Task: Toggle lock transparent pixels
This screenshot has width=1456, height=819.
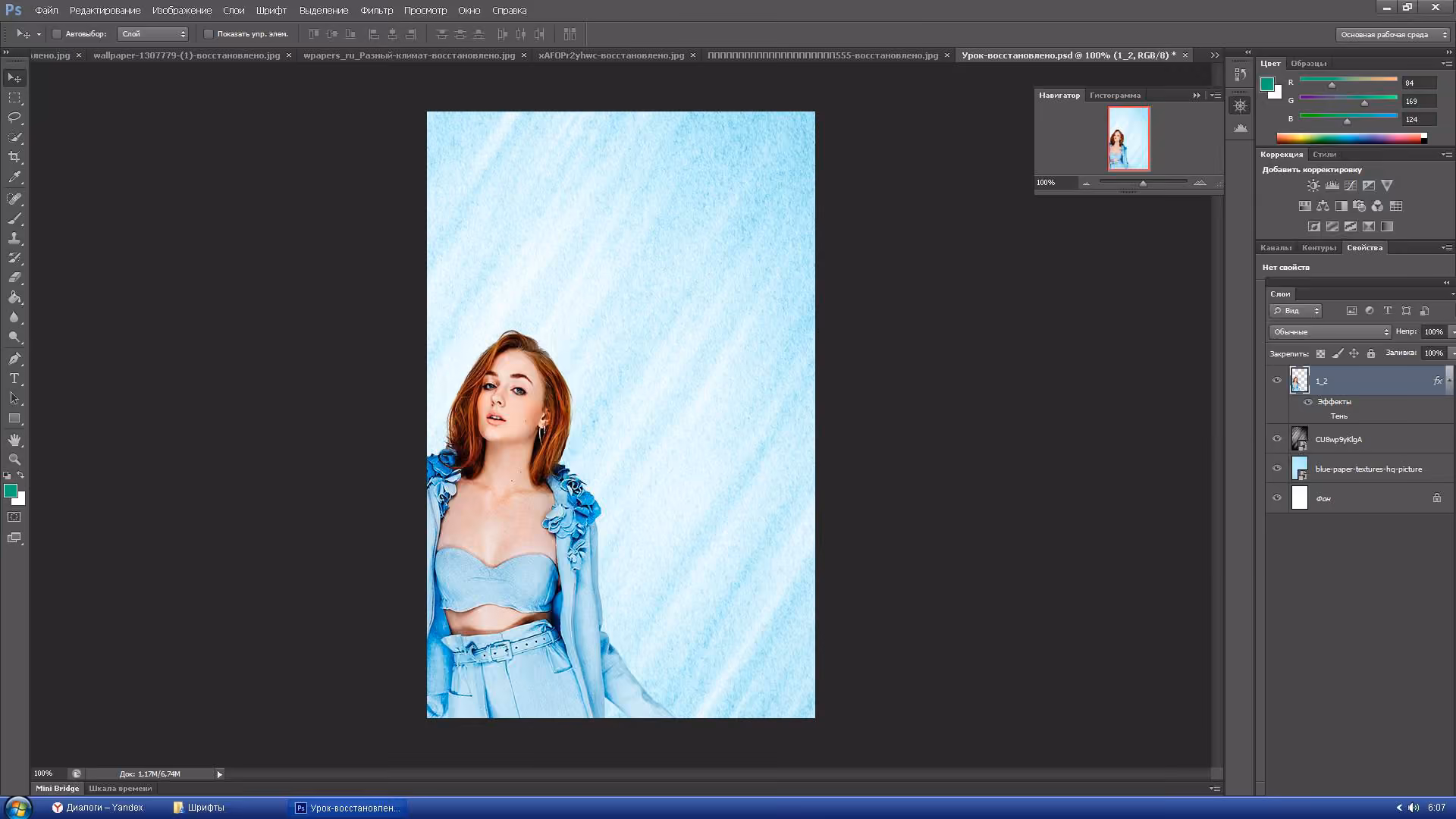Action: pos(1320,353)
